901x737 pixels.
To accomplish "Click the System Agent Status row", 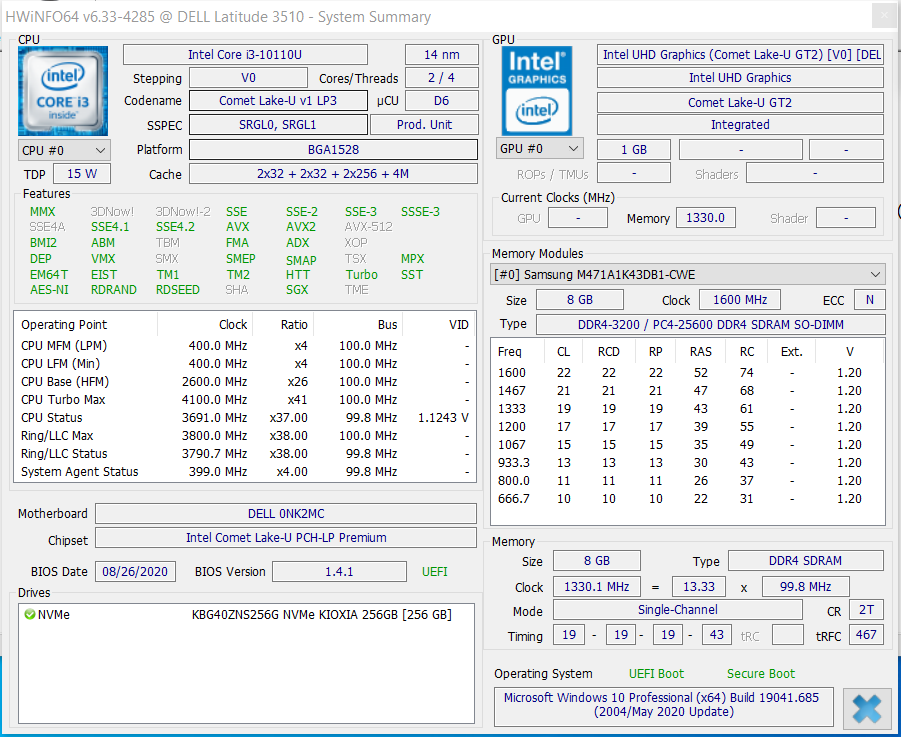I will point(245,472).
